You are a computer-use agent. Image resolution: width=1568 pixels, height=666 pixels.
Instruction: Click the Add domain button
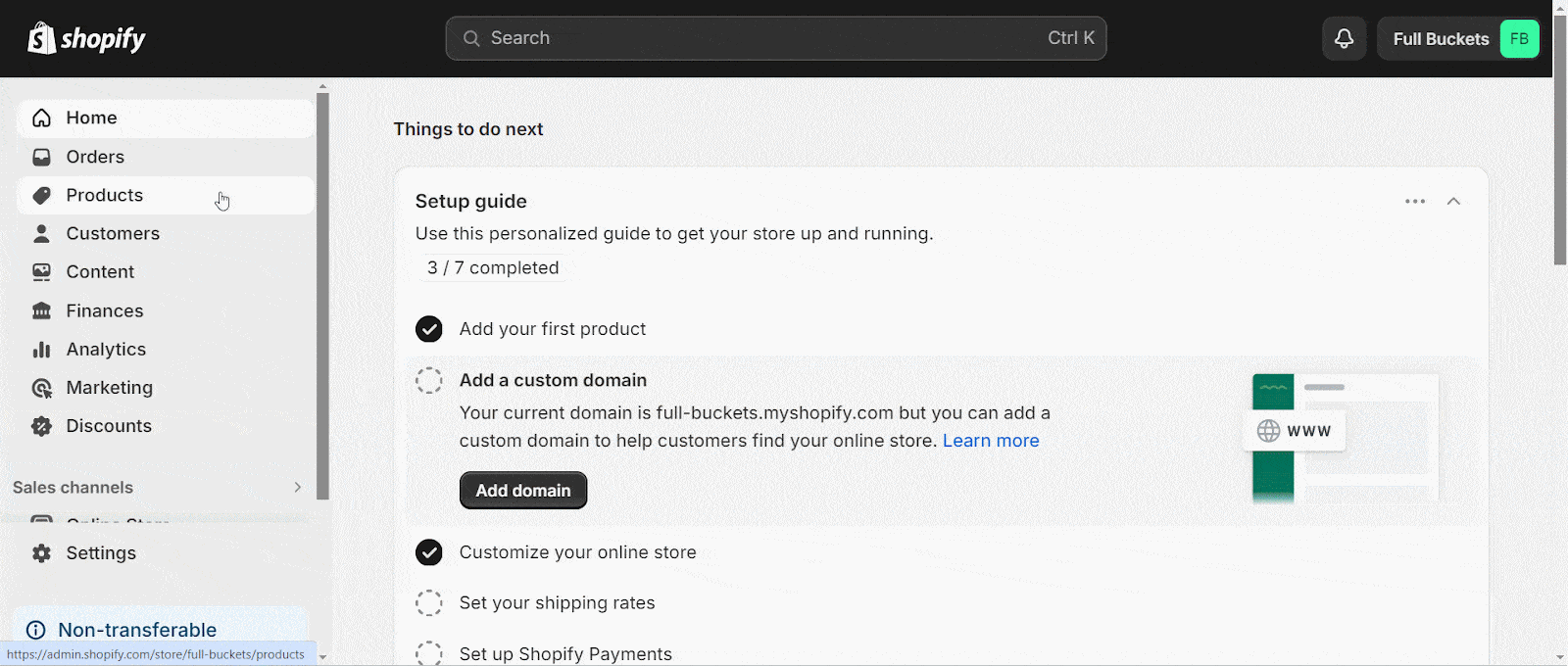click(x=523, y=491)
